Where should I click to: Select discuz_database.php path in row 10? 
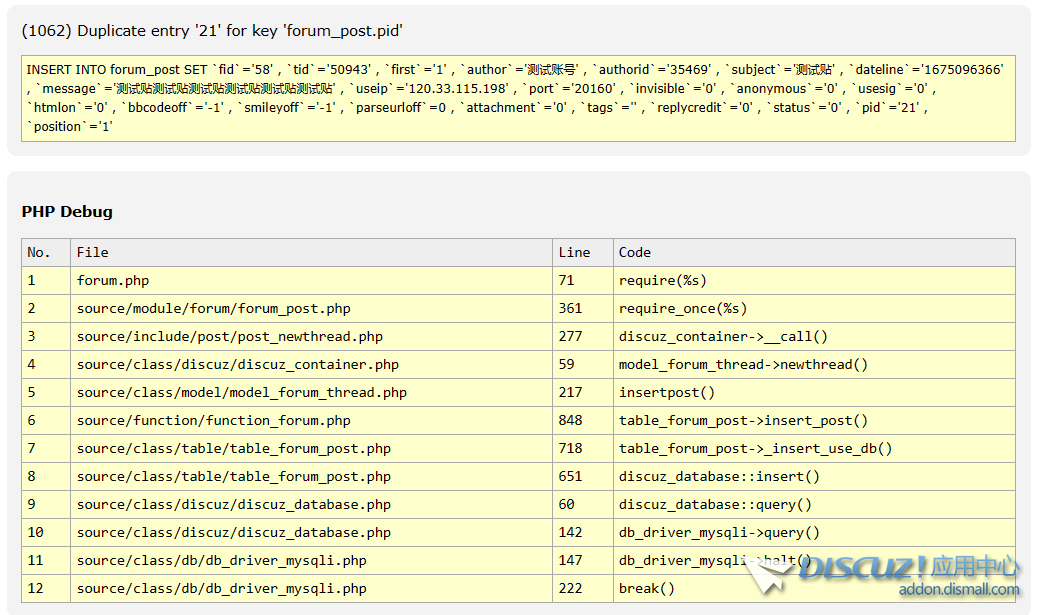[234, 533]
